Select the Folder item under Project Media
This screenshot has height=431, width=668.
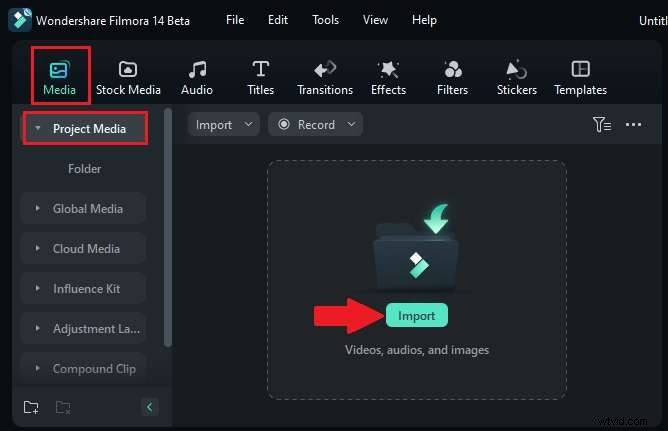point(84,169)
